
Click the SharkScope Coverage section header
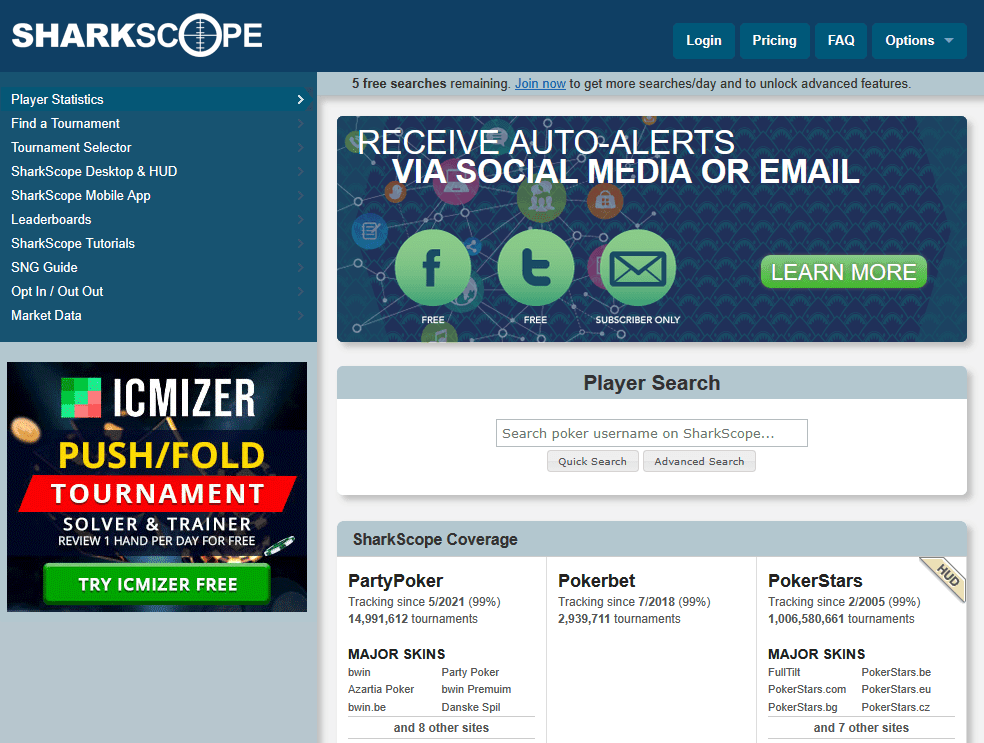click(x=651, y=539)
